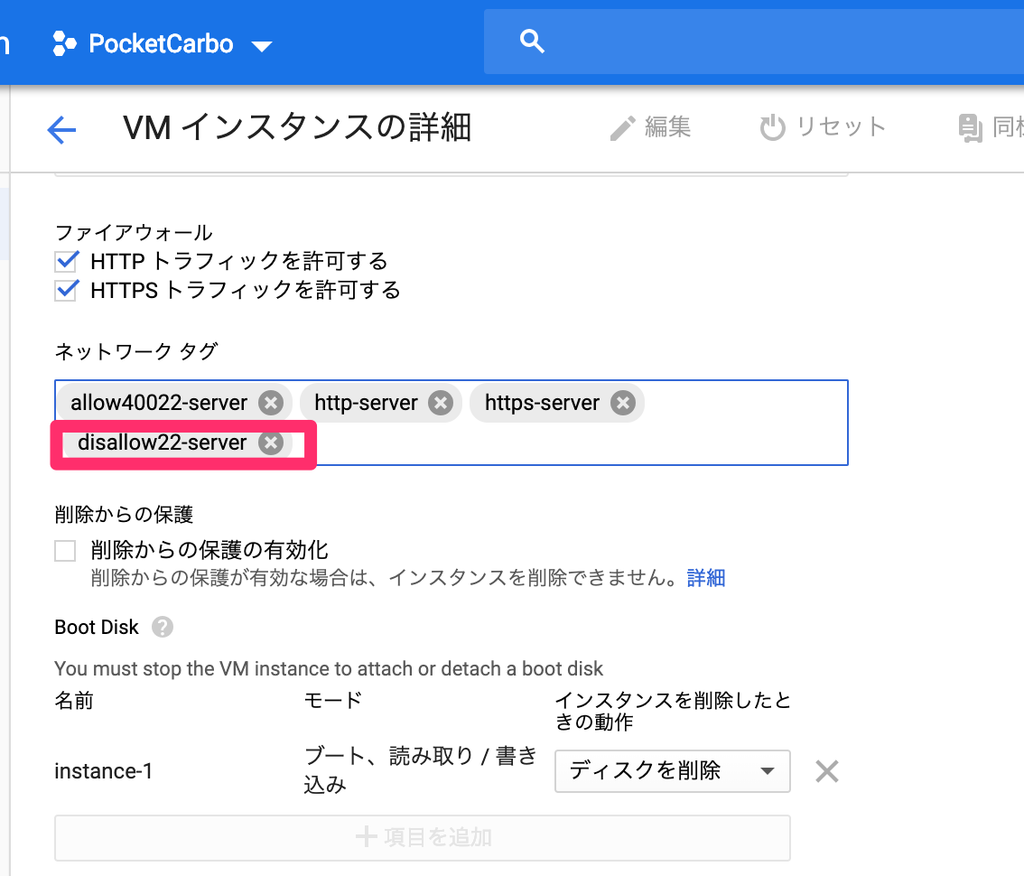This screenshot has width=1024, height=876.
Task: Click the モード column header
Action: click(x=333, y=700)
